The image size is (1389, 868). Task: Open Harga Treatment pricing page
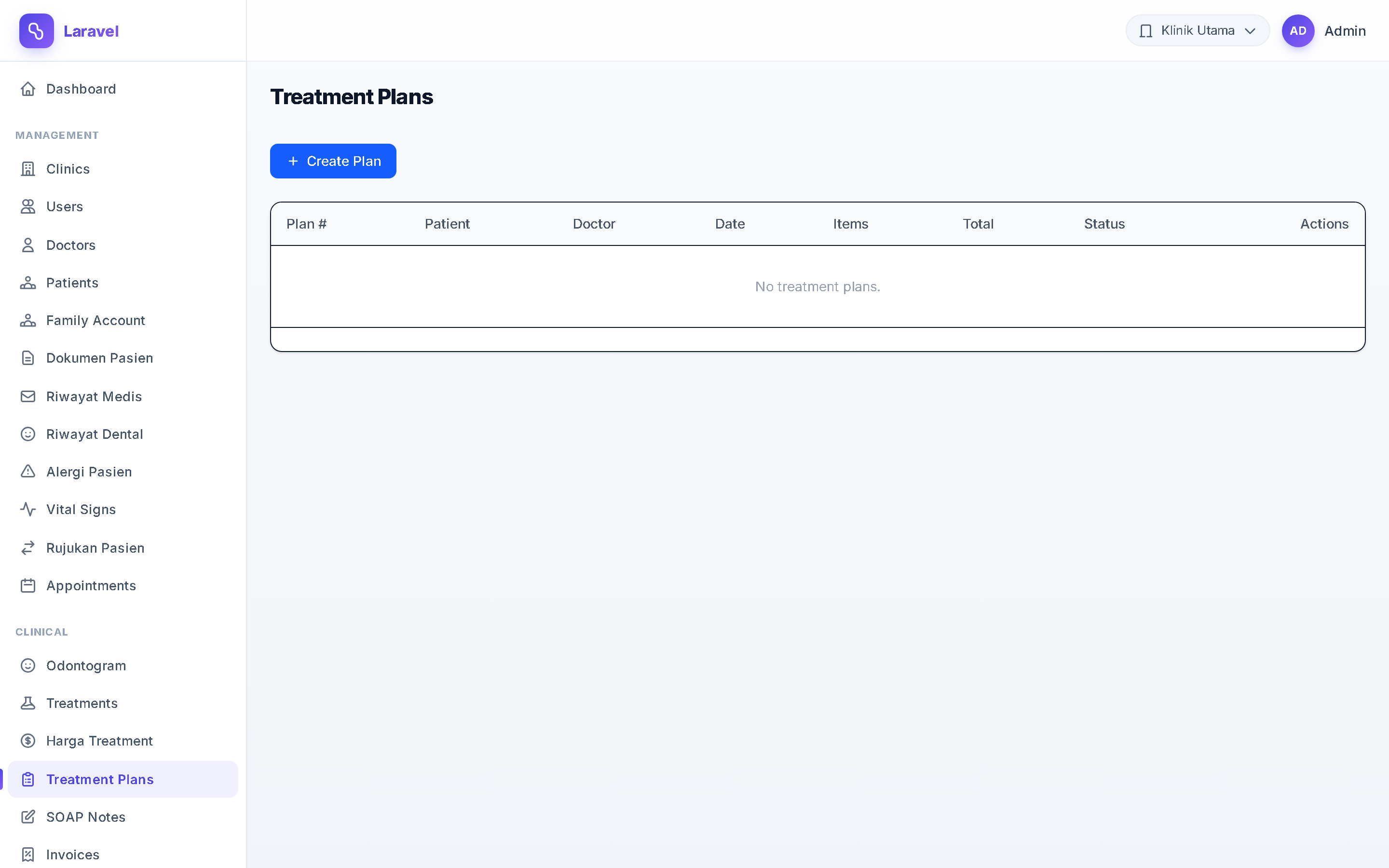click(x=123, y=741)
